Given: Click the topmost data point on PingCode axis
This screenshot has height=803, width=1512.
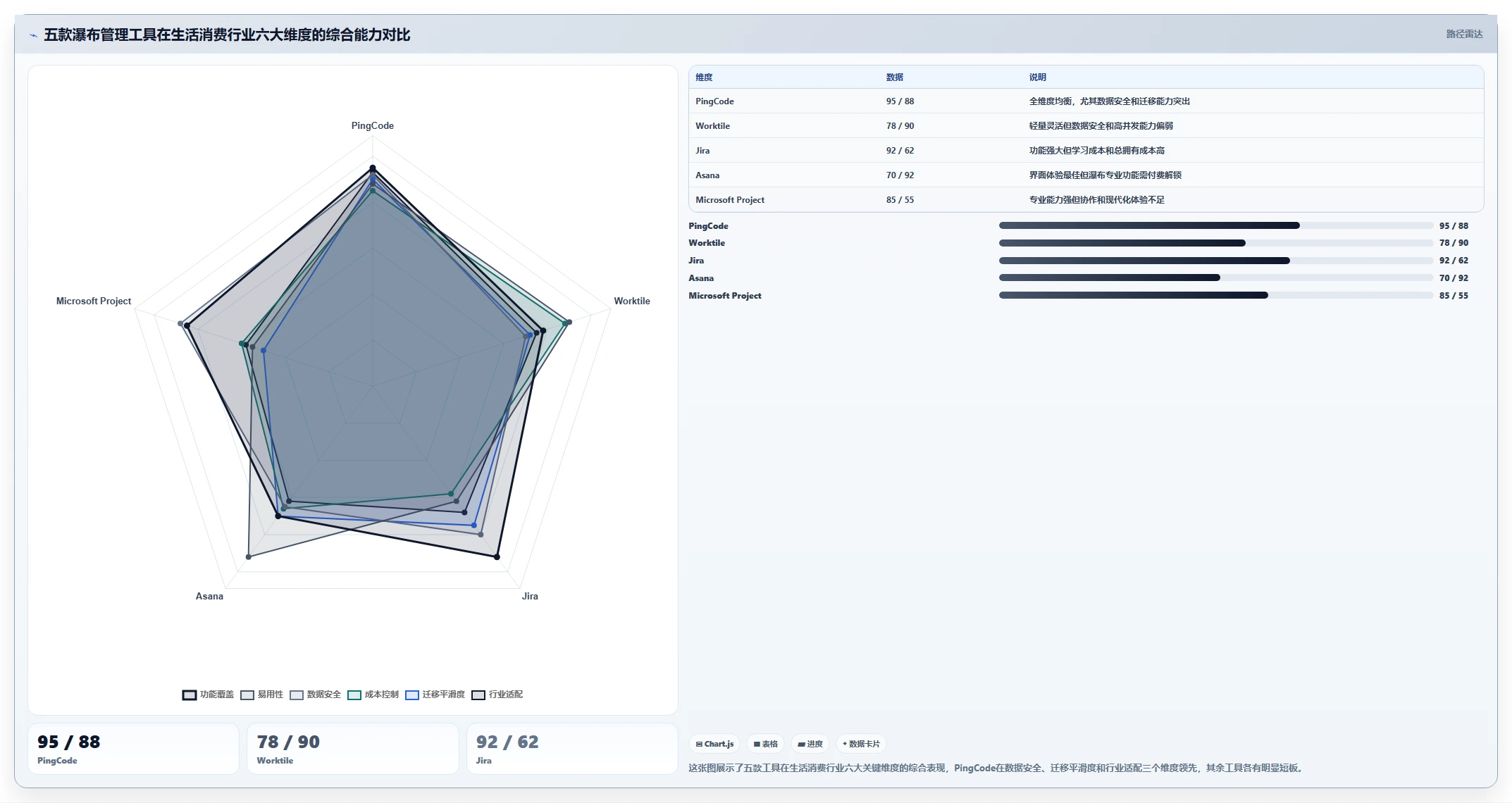Looking at the screenshot, I should pyautogui.click(x=373, y=168).
